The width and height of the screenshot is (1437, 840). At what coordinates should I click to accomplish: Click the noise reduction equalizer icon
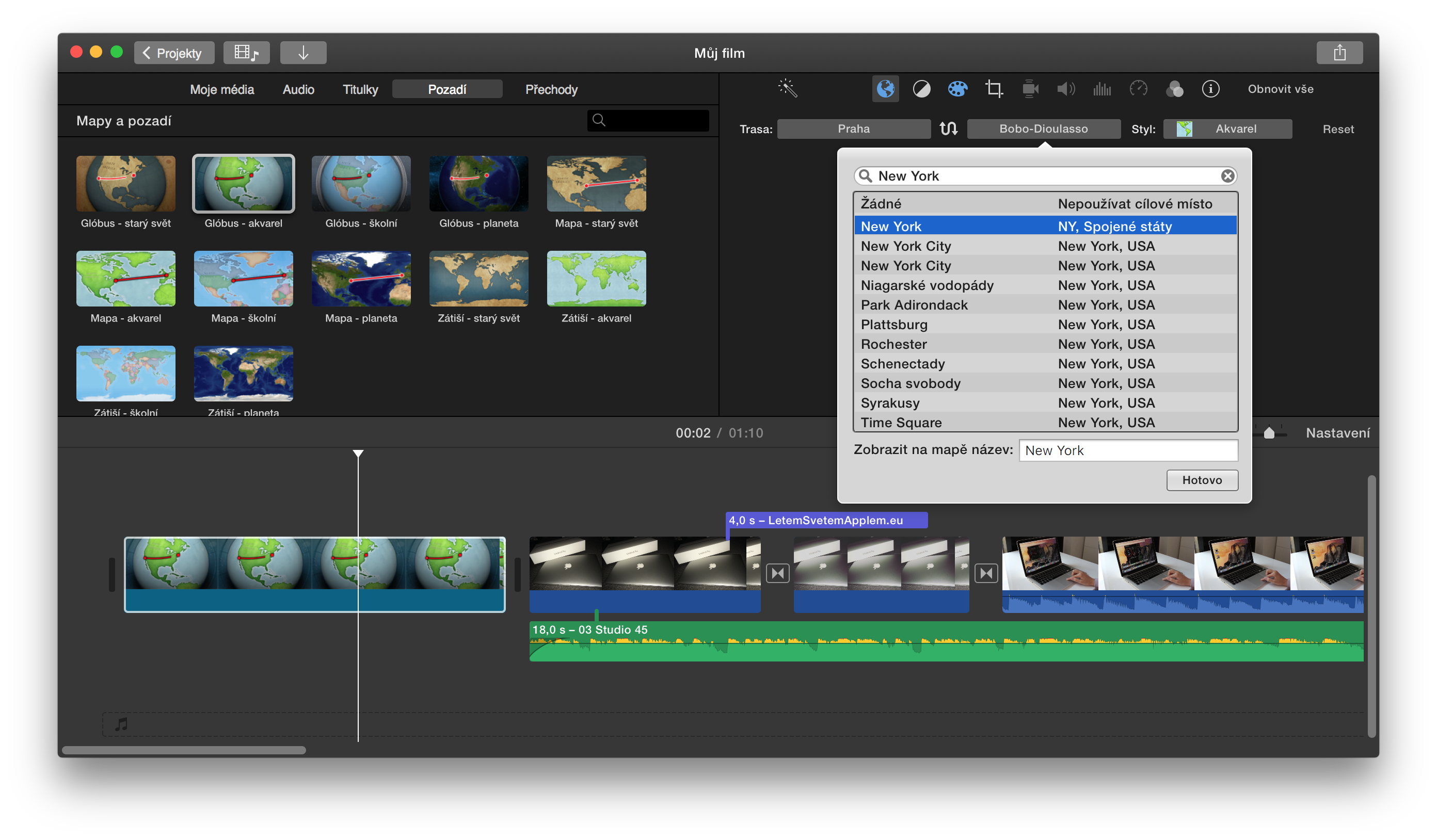(x=1101, y=89)
